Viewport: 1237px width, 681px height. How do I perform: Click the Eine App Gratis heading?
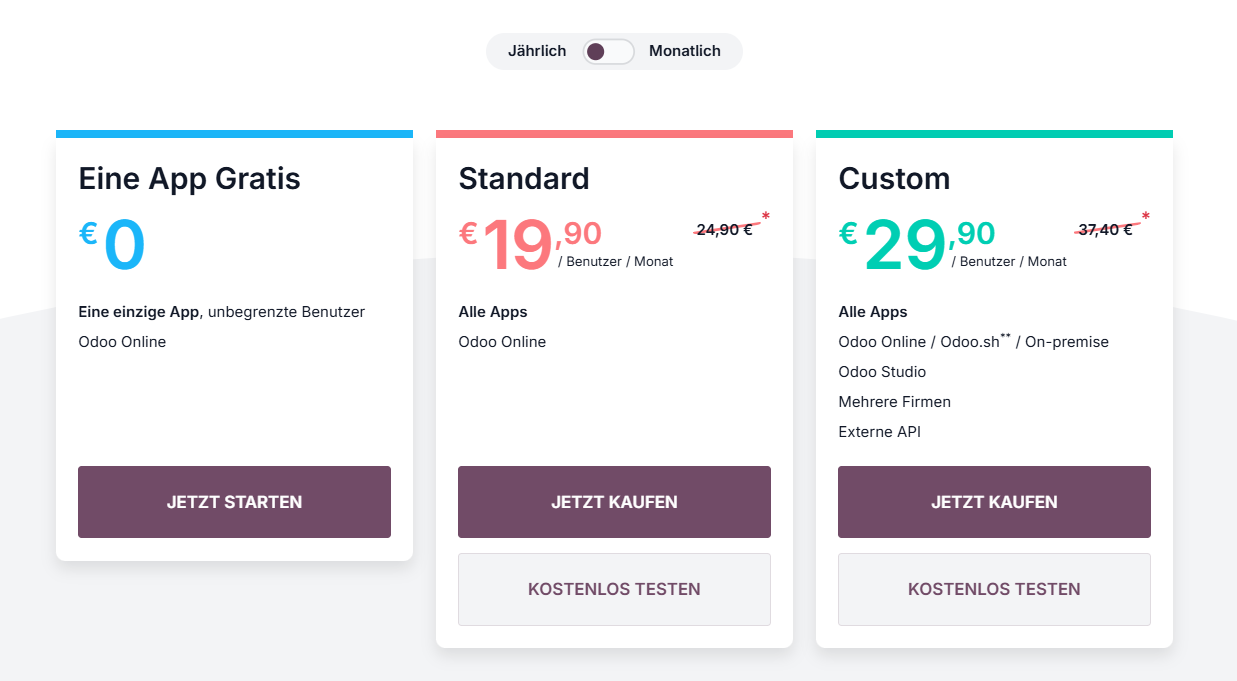tap(190, 179)
